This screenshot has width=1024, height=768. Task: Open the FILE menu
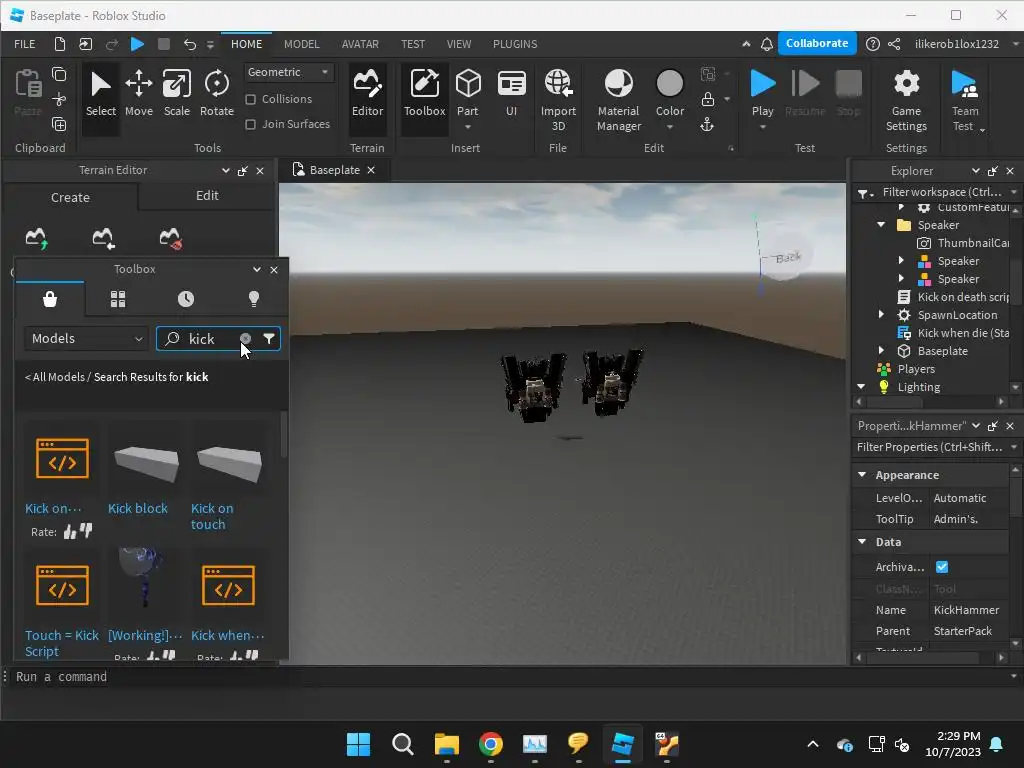[x=25, y=44]
